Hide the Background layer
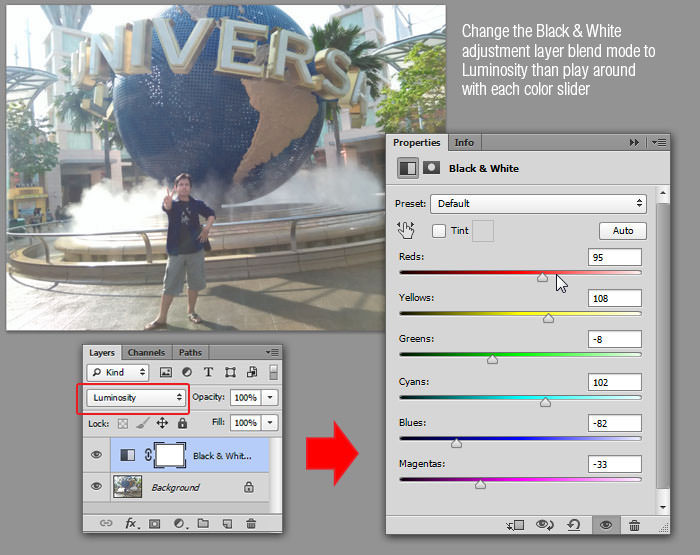 click(x=98, y=487)
